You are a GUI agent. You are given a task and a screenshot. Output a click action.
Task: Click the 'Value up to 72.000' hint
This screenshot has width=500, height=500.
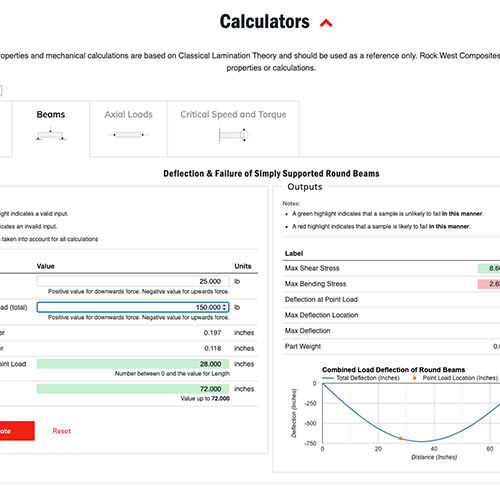coord(205,399)
